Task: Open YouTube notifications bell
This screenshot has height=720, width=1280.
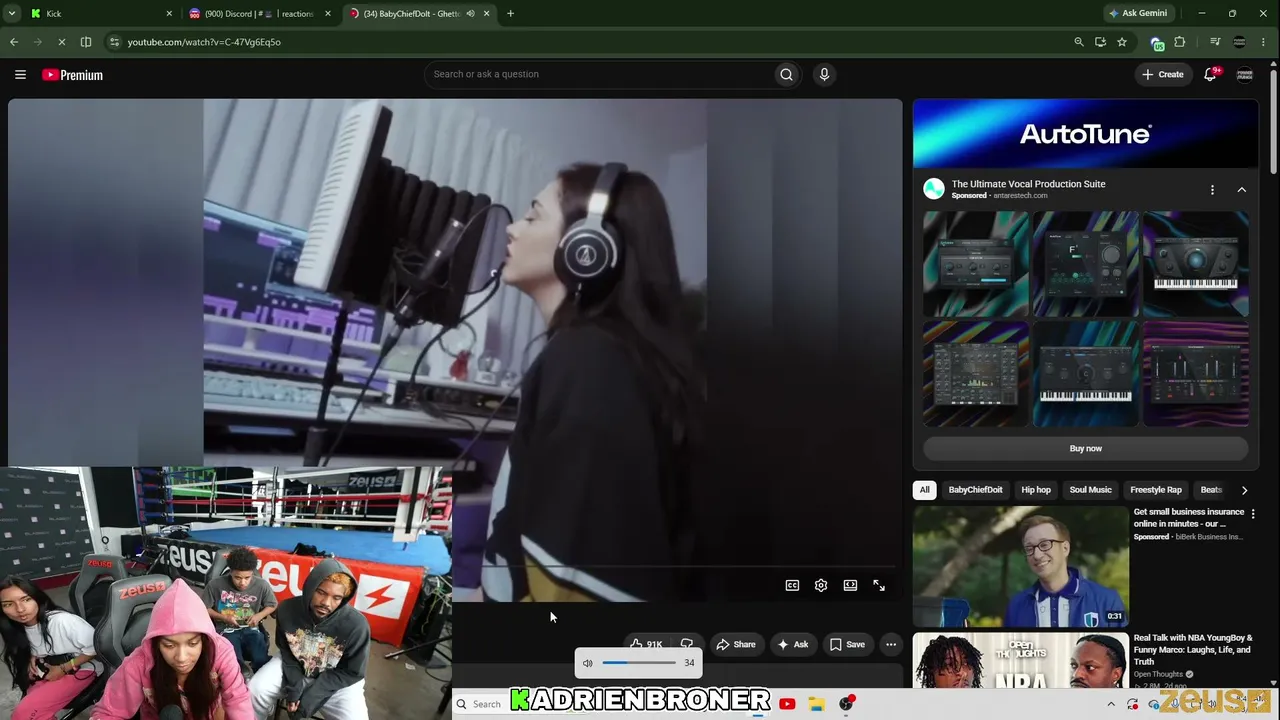Action: click(x=1211, y=74)
